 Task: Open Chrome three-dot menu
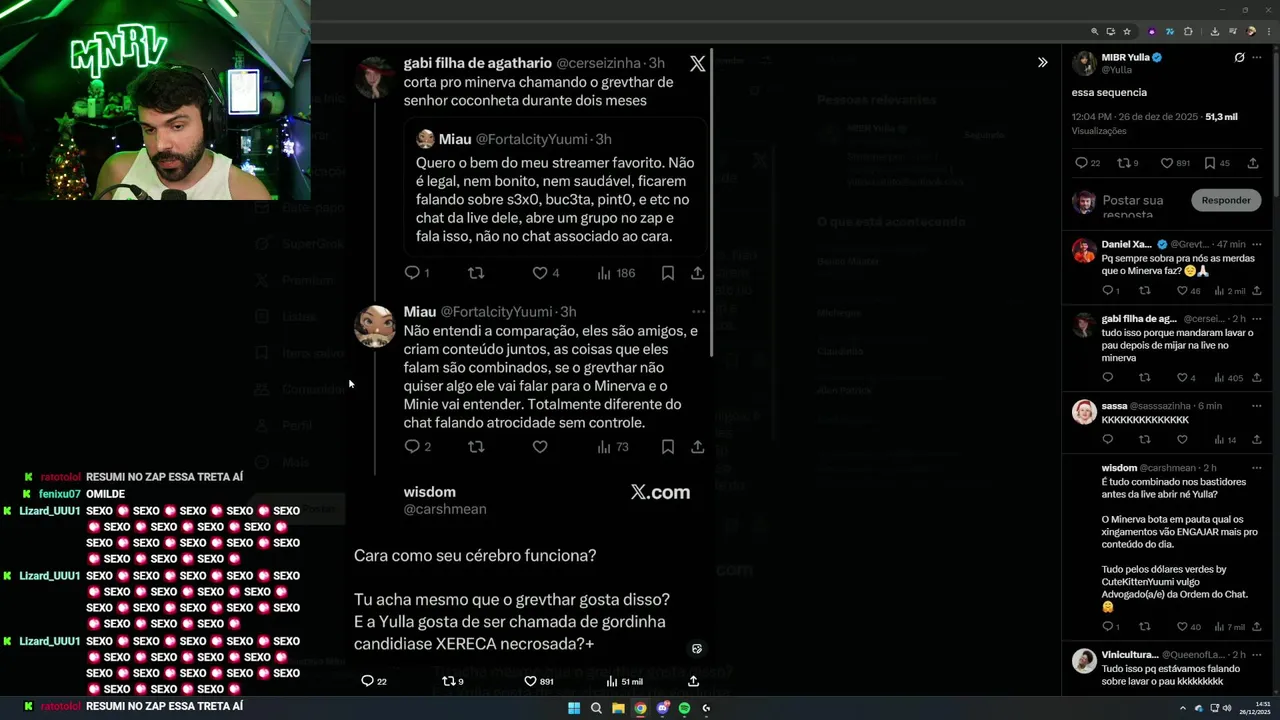pos(1267,31)
